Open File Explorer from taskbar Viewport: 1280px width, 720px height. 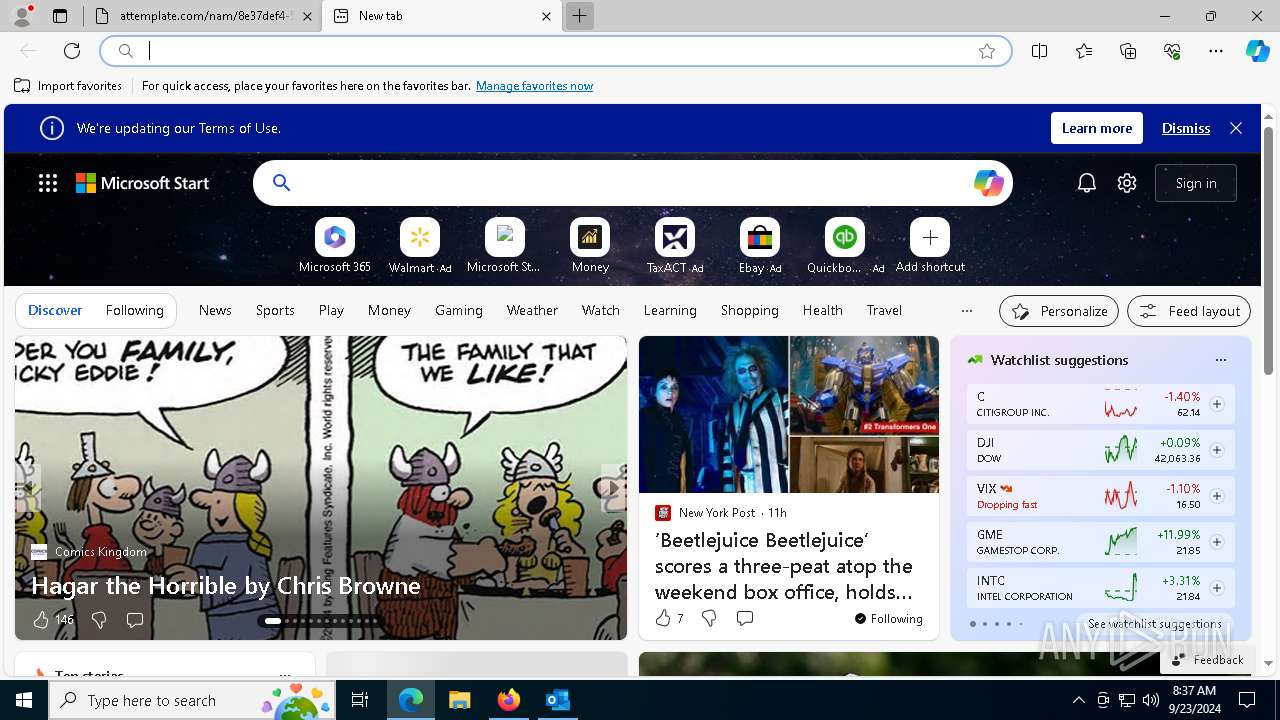point(459,700)
